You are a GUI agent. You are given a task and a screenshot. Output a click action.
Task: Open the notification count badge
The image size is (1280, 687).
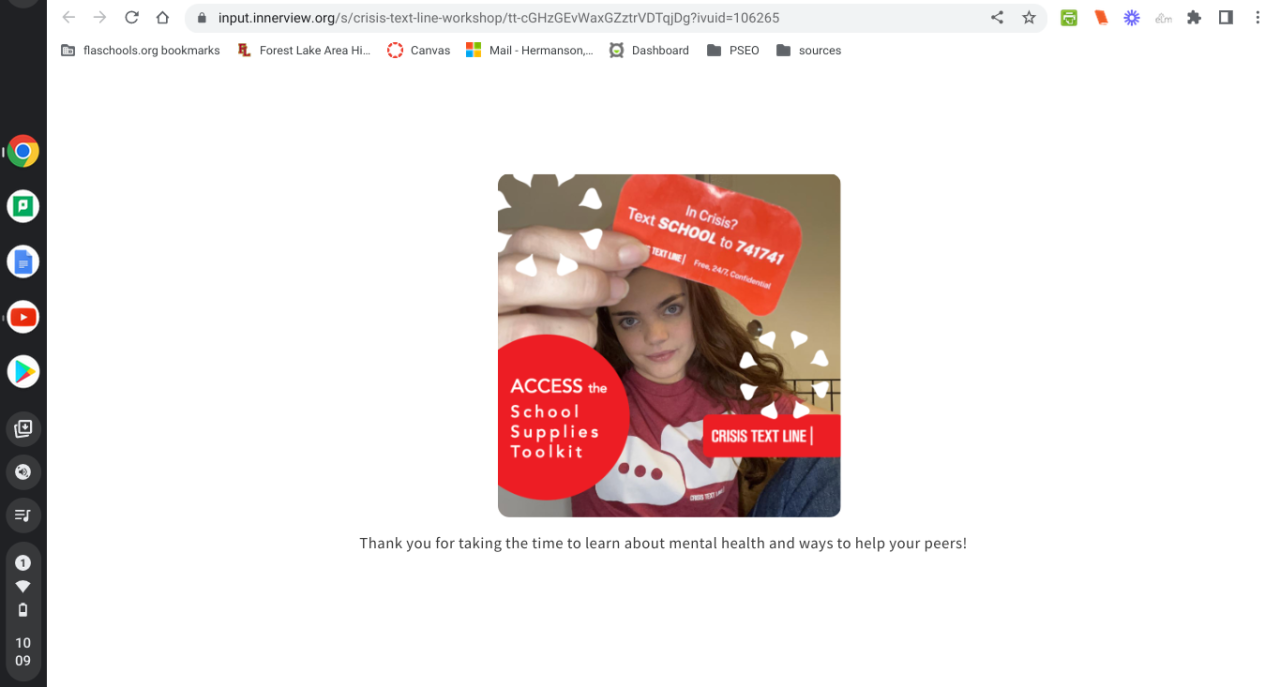coord(23,563)
